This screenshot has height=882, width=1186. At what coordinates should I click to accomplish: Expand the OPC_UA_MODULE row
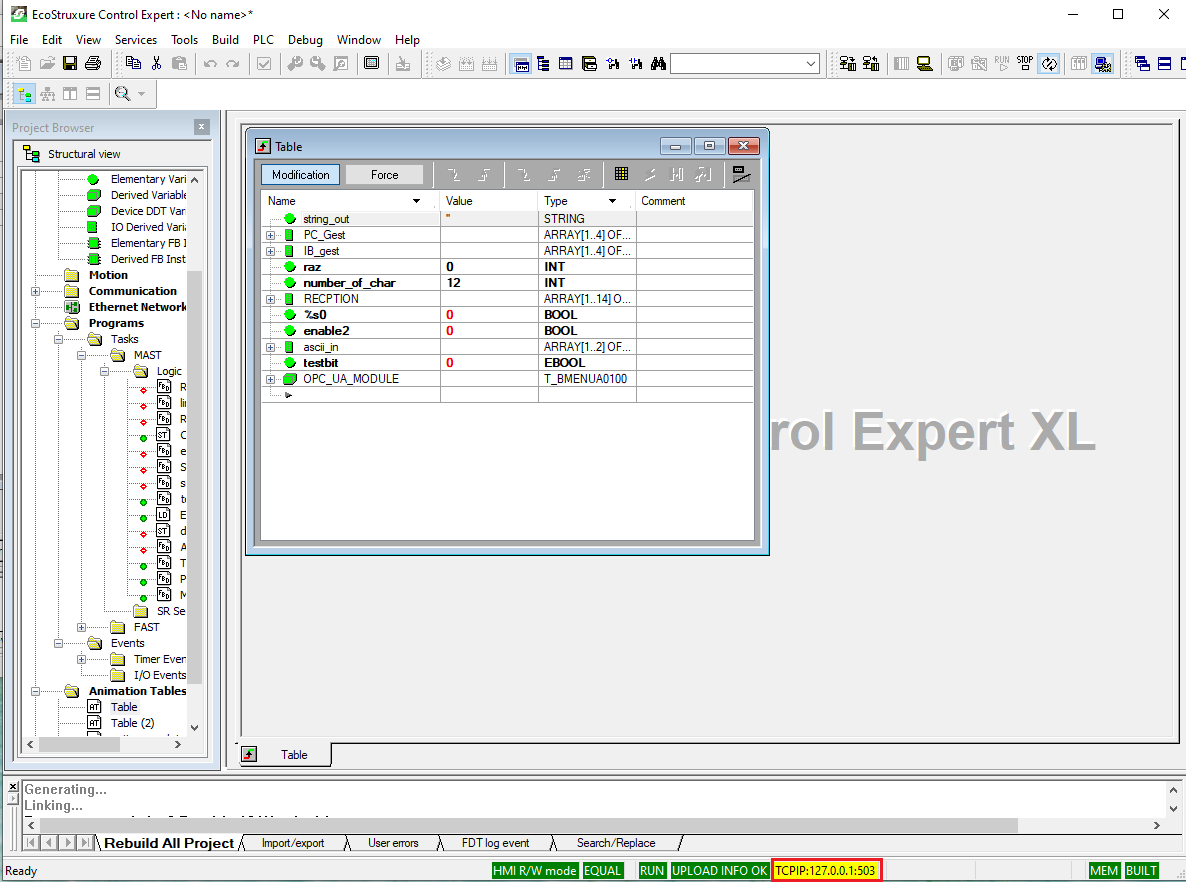(x=270, y=379)
